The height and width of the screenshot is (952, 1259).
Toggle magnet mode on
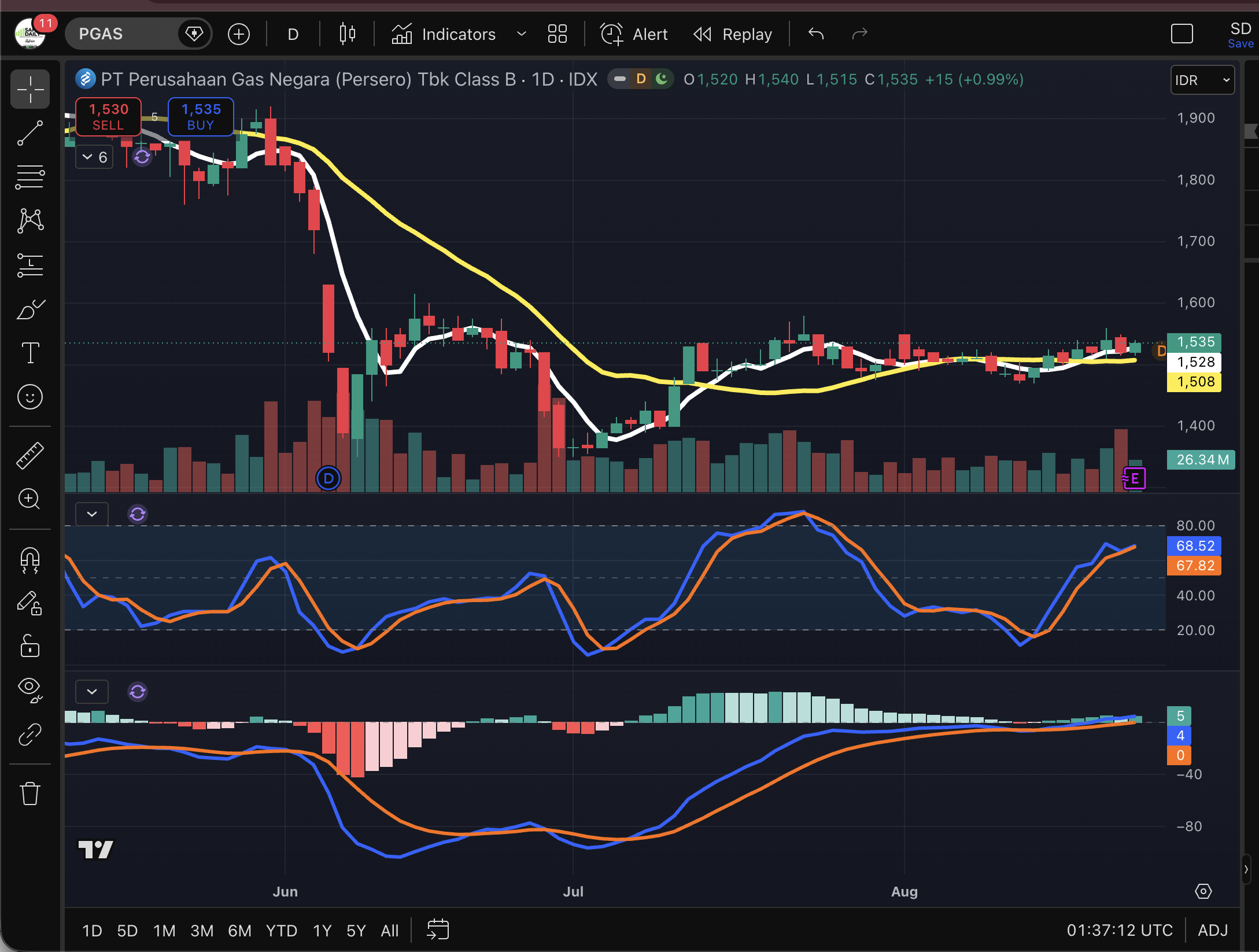point(30,559)
